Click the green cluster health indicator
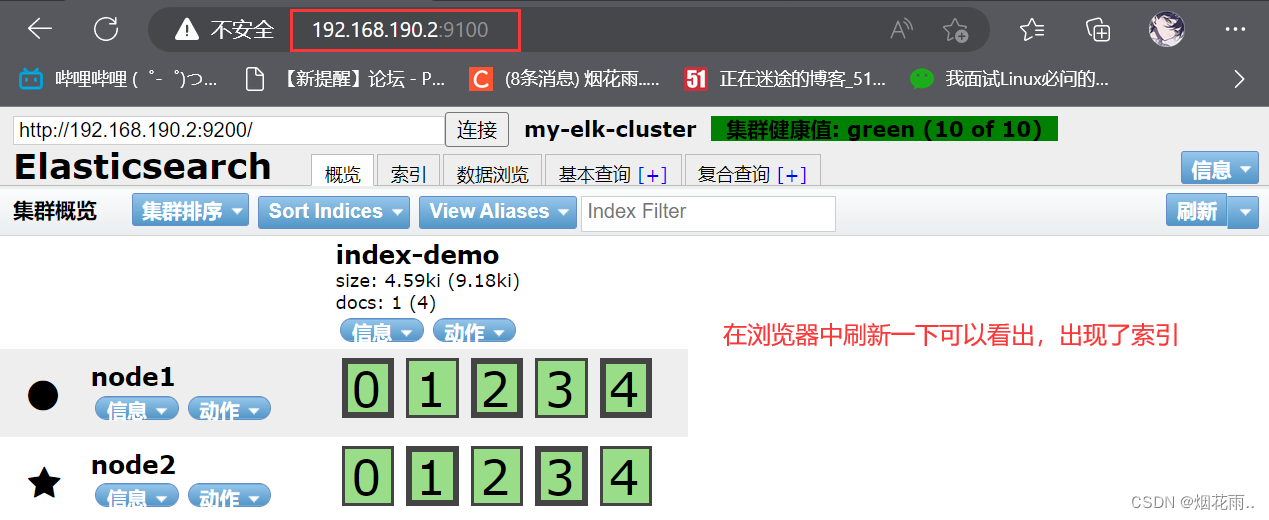This screenshot has width=1269, height=520. pyautogui.click(x=884, y=129)
